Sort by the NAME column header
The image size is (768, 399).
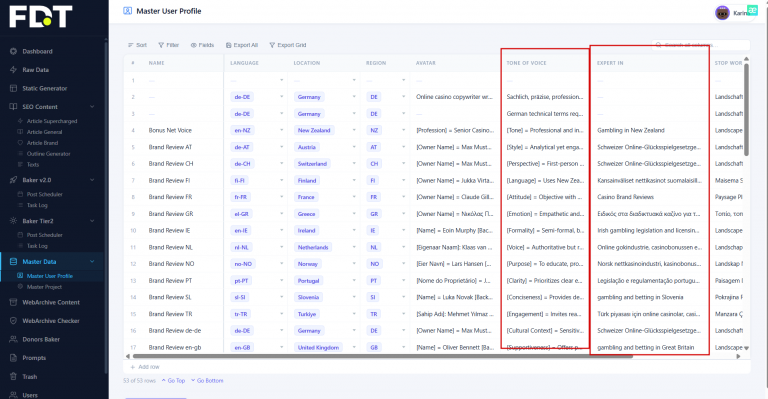[x=157, y=63]
